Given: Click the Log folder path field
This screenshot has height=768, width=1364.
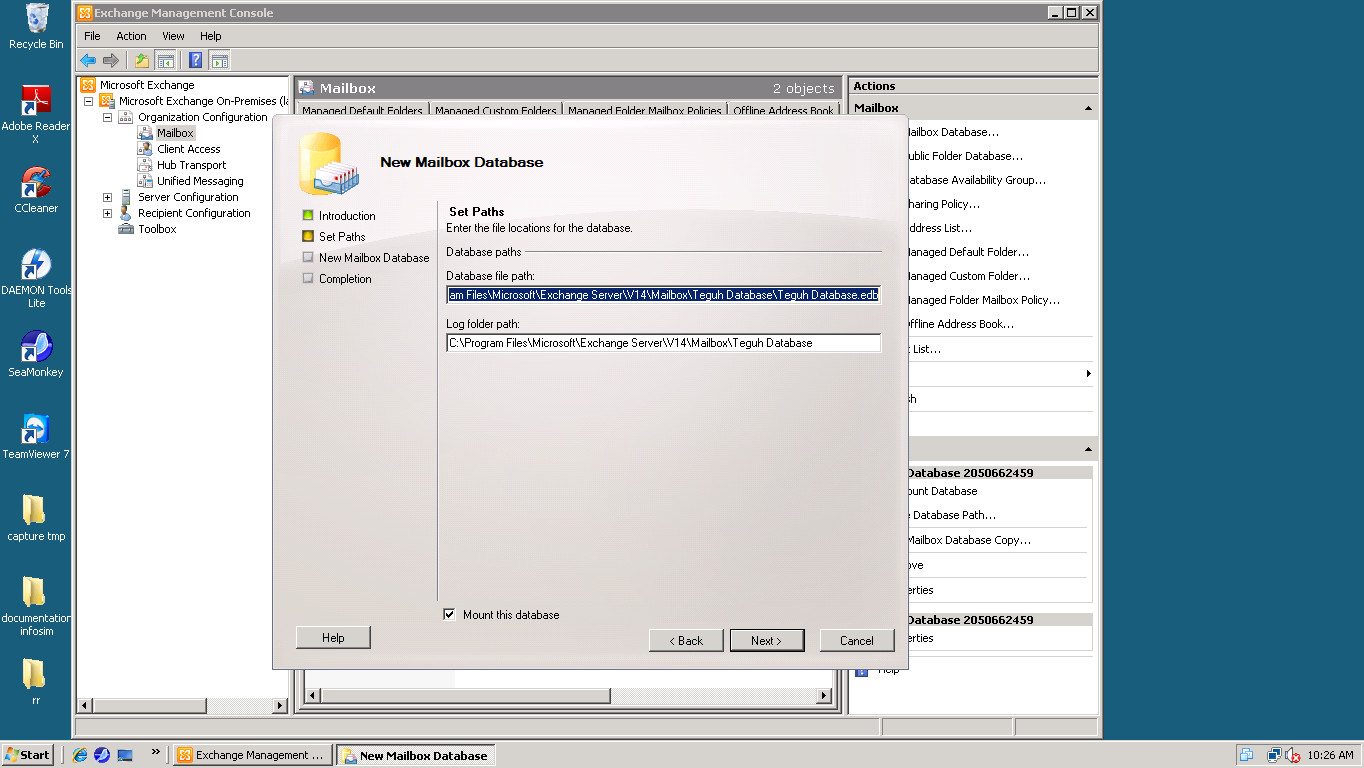Looking at the screenshot, I should pos(663,343).
